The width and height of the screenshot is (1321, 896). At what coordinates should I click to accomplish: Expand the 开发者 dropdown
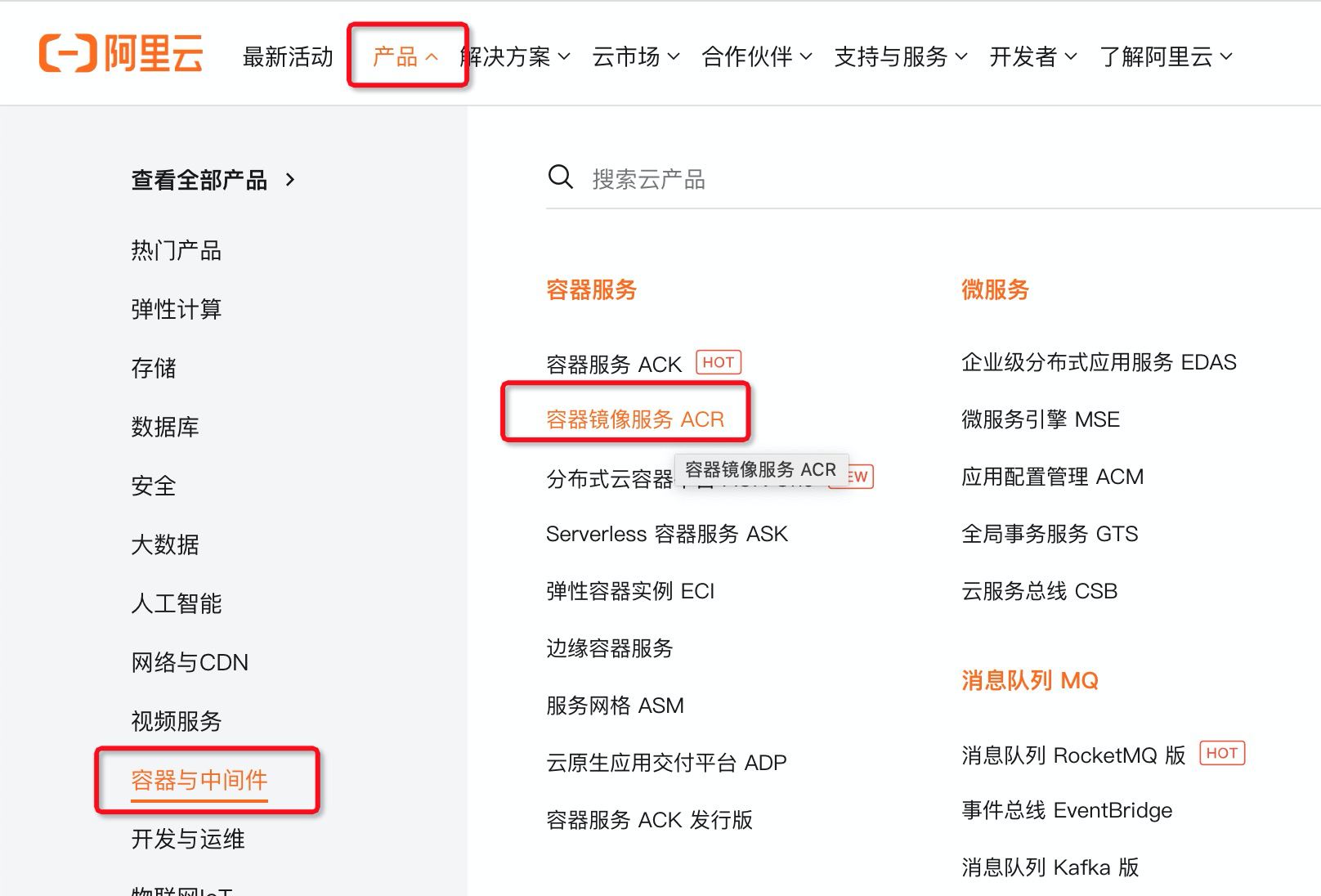point(1033,56)
